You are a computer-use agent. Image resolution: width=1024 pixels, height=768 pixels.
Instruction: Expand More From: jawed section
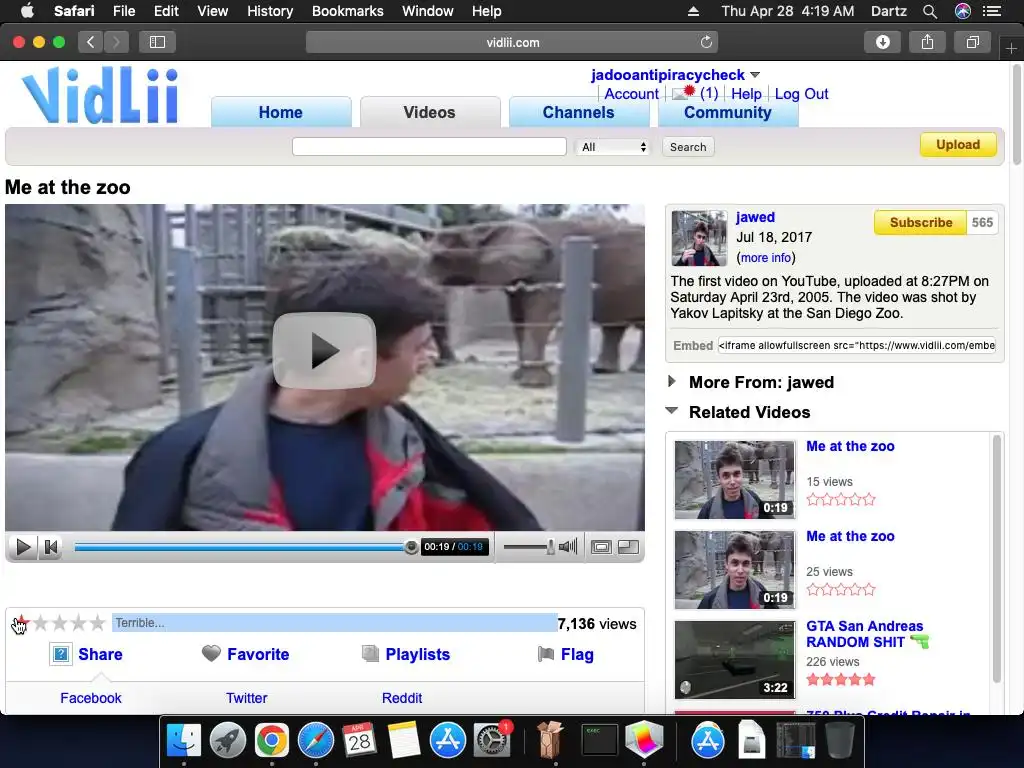click(x=672, y=381)
